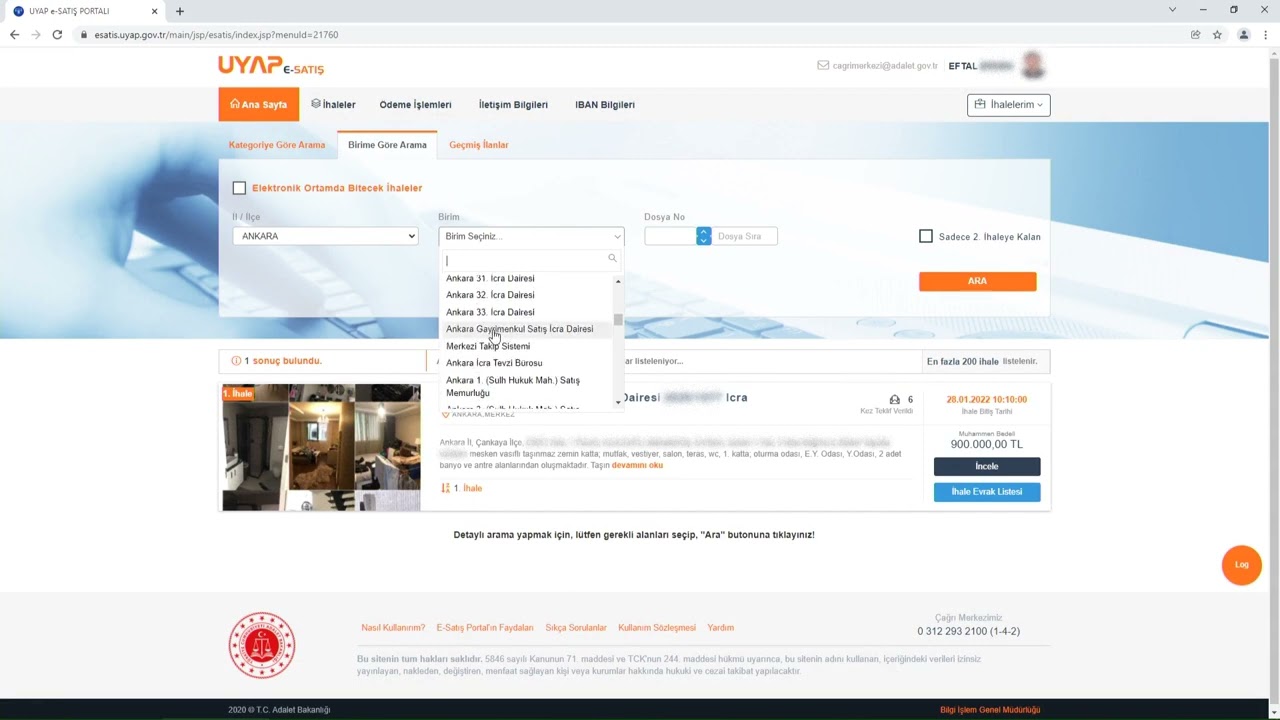Click Bilgi İşlem Genel Müdürlüğü link
1280x720 pixels.
coord(990,710)
